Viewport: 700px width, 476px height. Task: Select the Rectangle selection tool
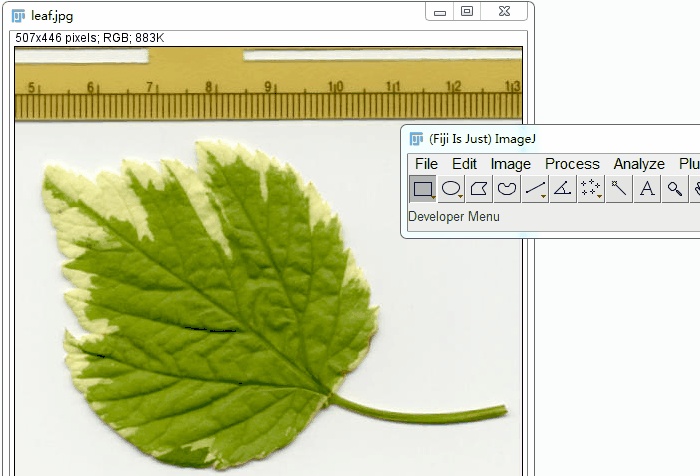[423, 189]
